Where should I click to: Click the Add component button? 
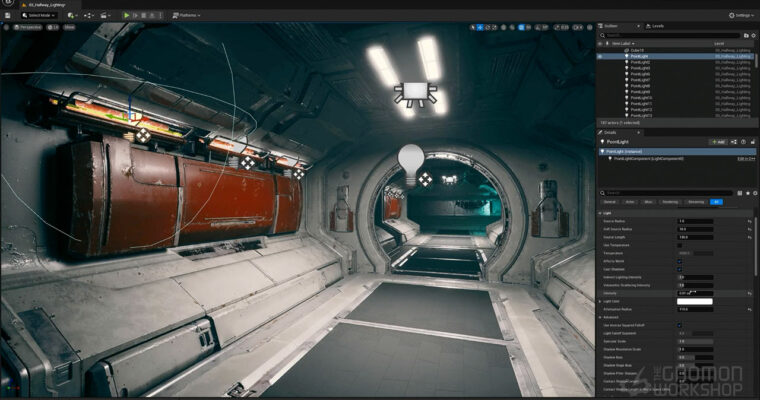718,142
